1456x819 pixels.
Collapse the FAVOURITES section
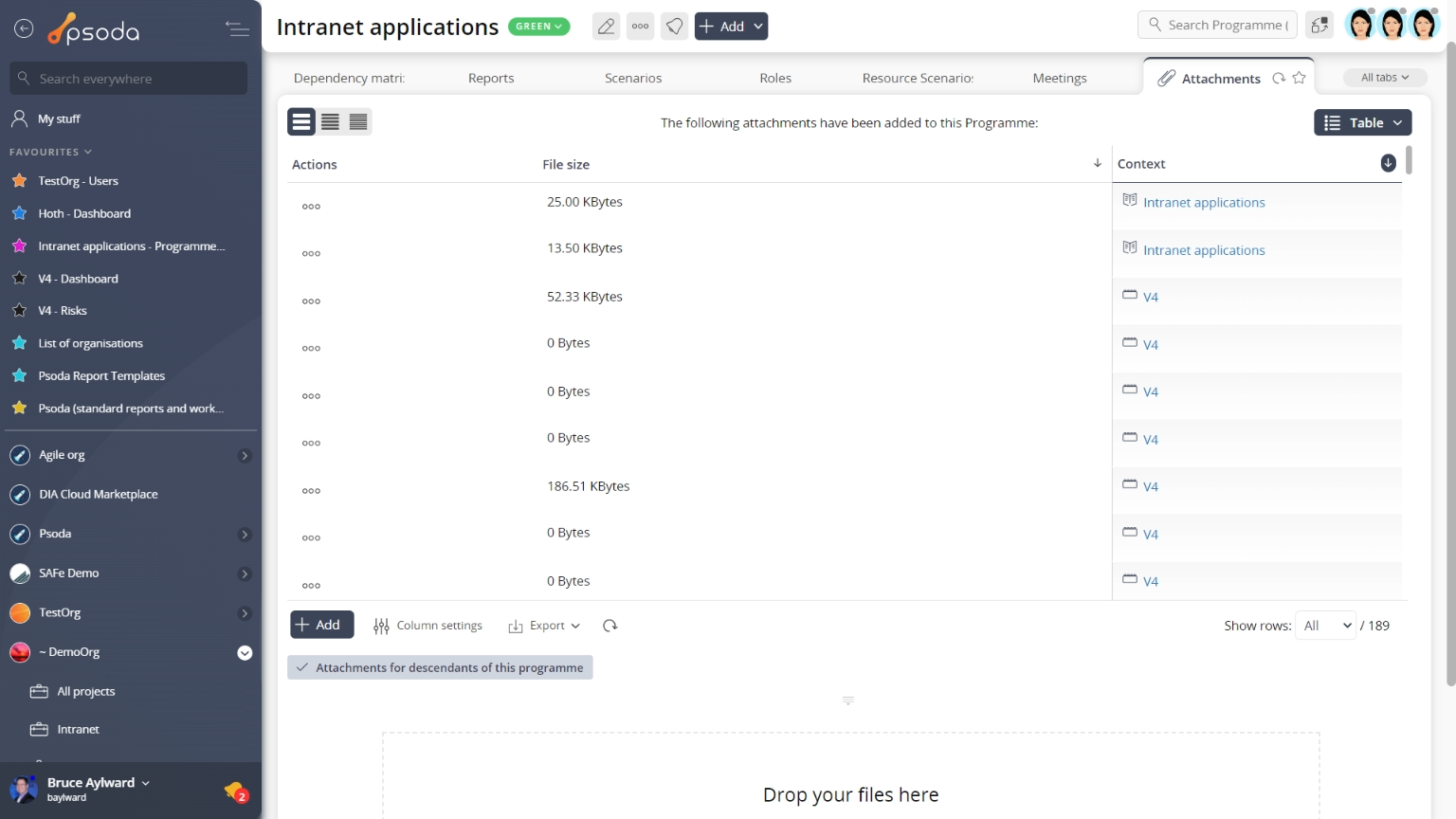click(51, 152)
